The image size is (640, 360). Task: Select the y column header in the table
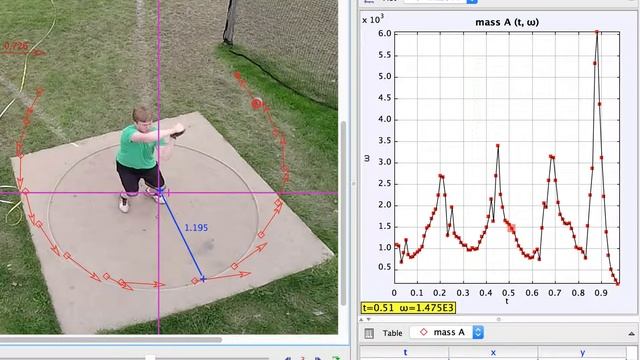582,353
